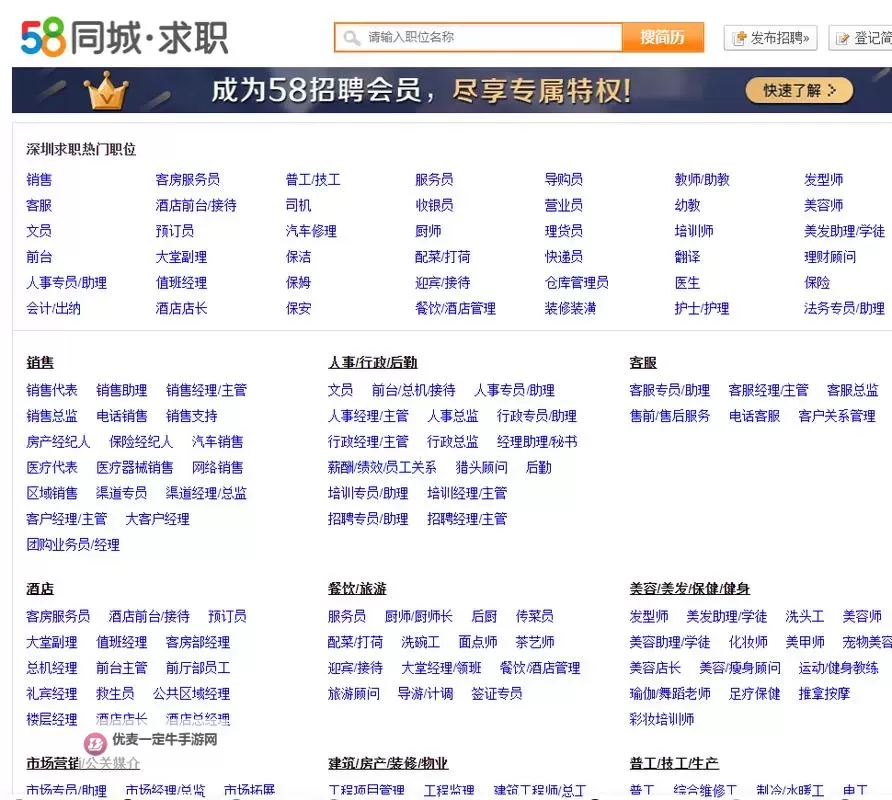
Task: Open 猎头顾问 link
Action: pyautogui.click(x=482, y=468)
